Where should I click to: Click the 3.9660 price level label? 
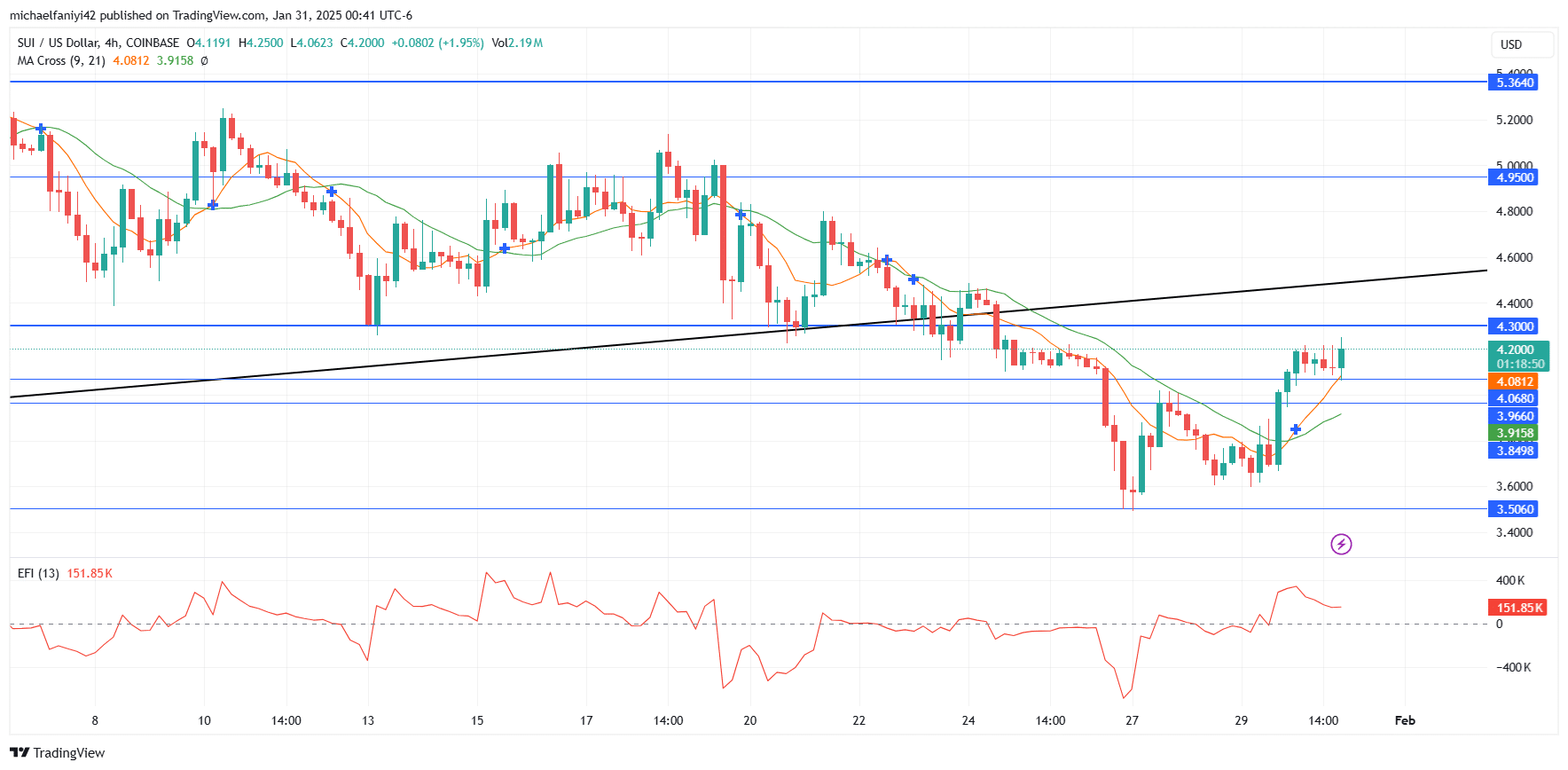pos(1515,416)
